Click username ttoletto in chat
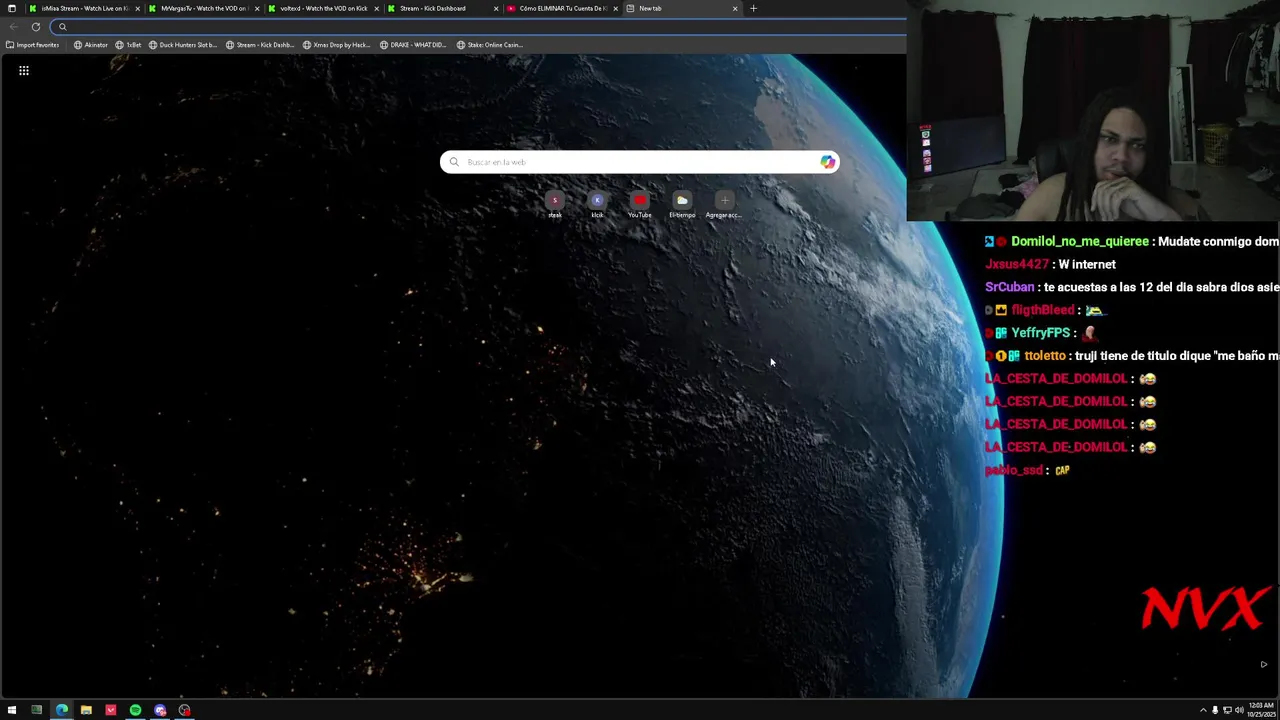This screenshot has height=720, width=1280. click(1045, 356)
